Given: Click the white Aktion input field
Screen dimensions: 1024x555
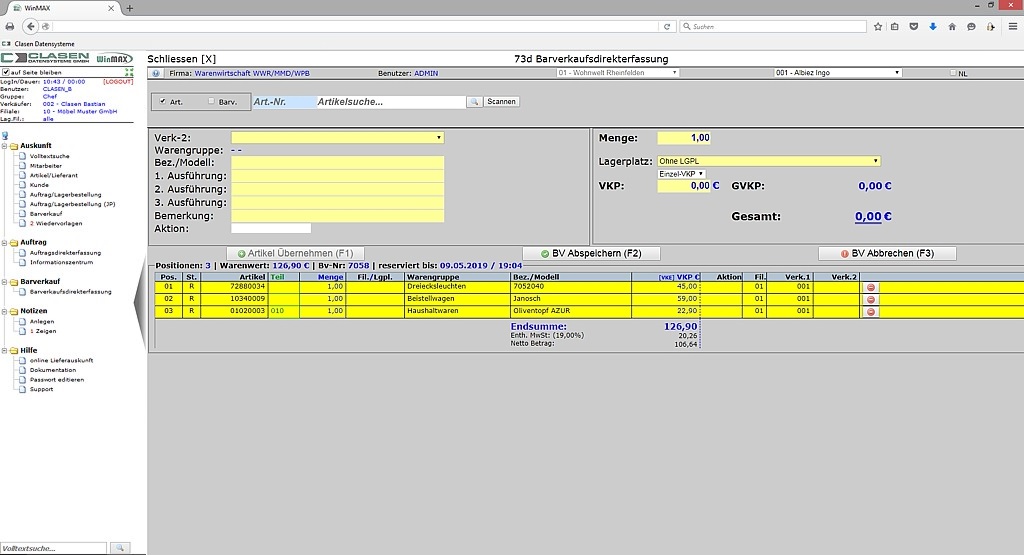Looking at the screenshot, I should click(x=271, y=229).
